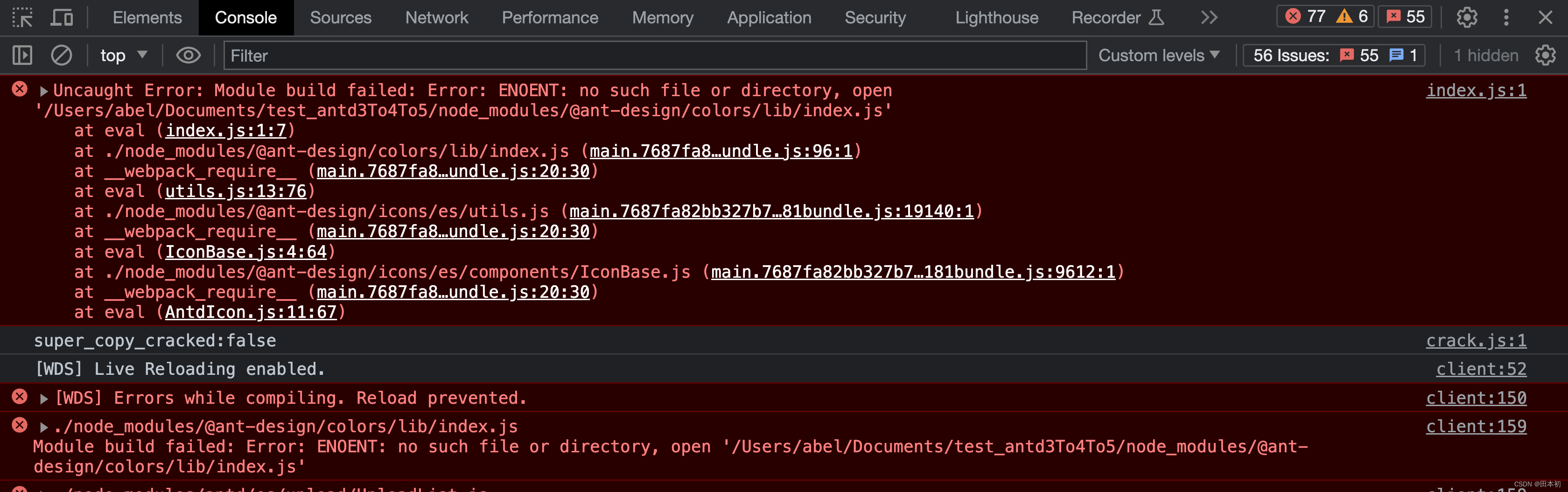Activate the inspect element picker icon

pyautogui.click(x=22, y=17)
